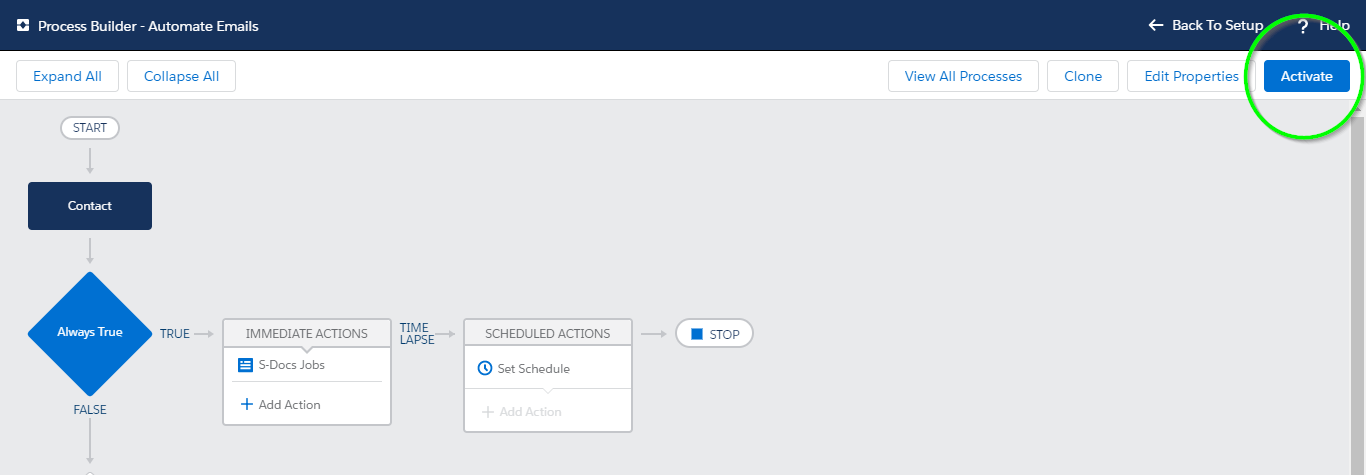Select the Always True criteria diamond
The height and width of the screenshot is (475, 1366).
(90, 332)
